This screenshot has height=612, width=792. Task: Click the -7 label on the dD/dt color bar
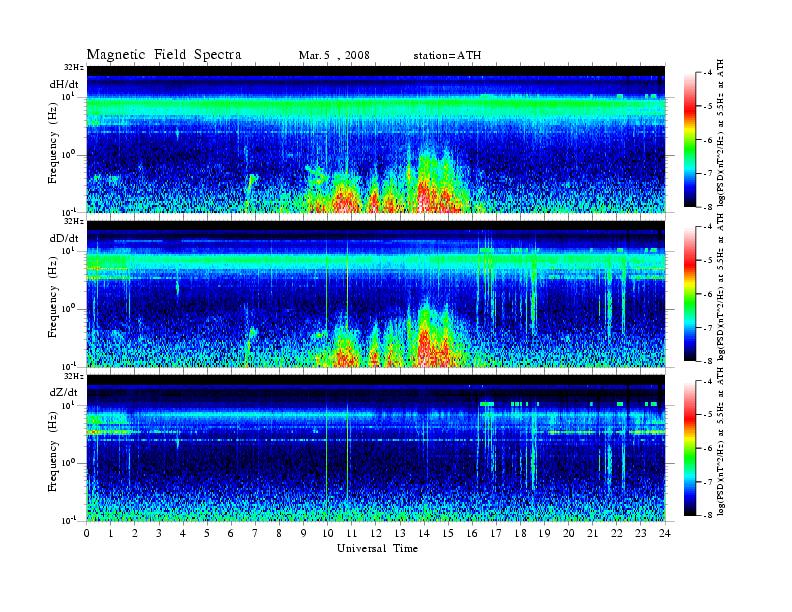708,328
